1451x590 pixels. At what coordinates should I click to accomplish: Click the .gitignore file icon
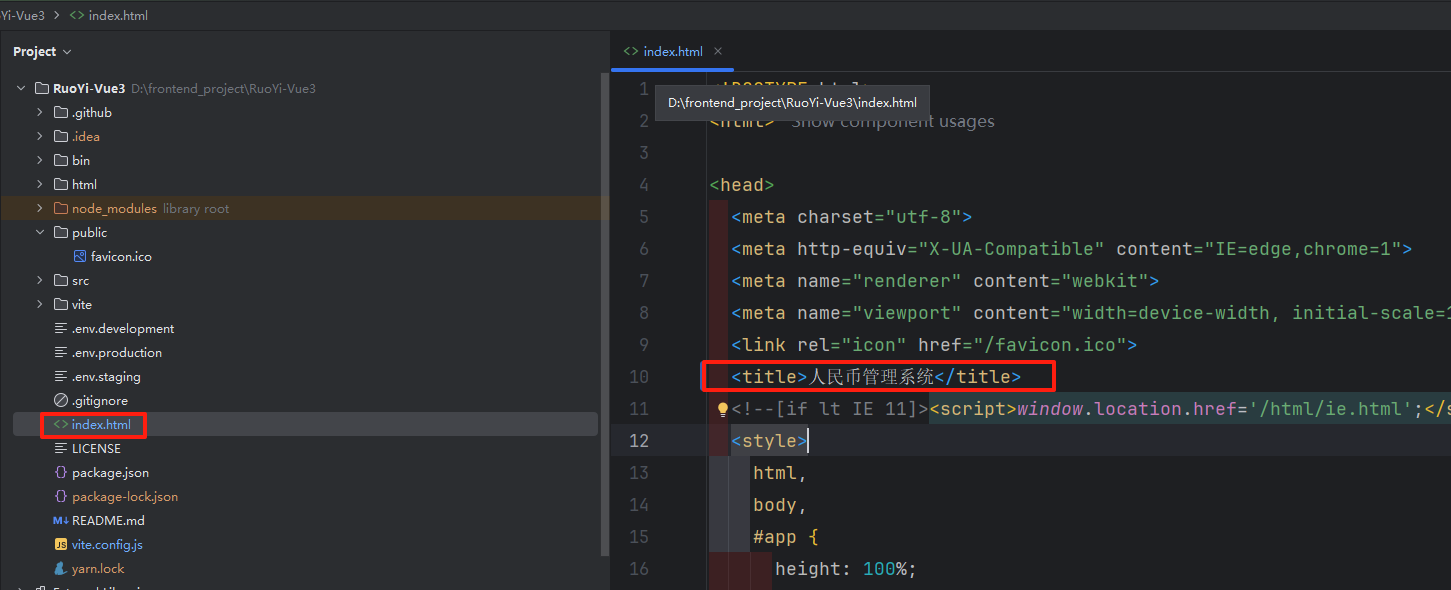(x=61, y=401)
